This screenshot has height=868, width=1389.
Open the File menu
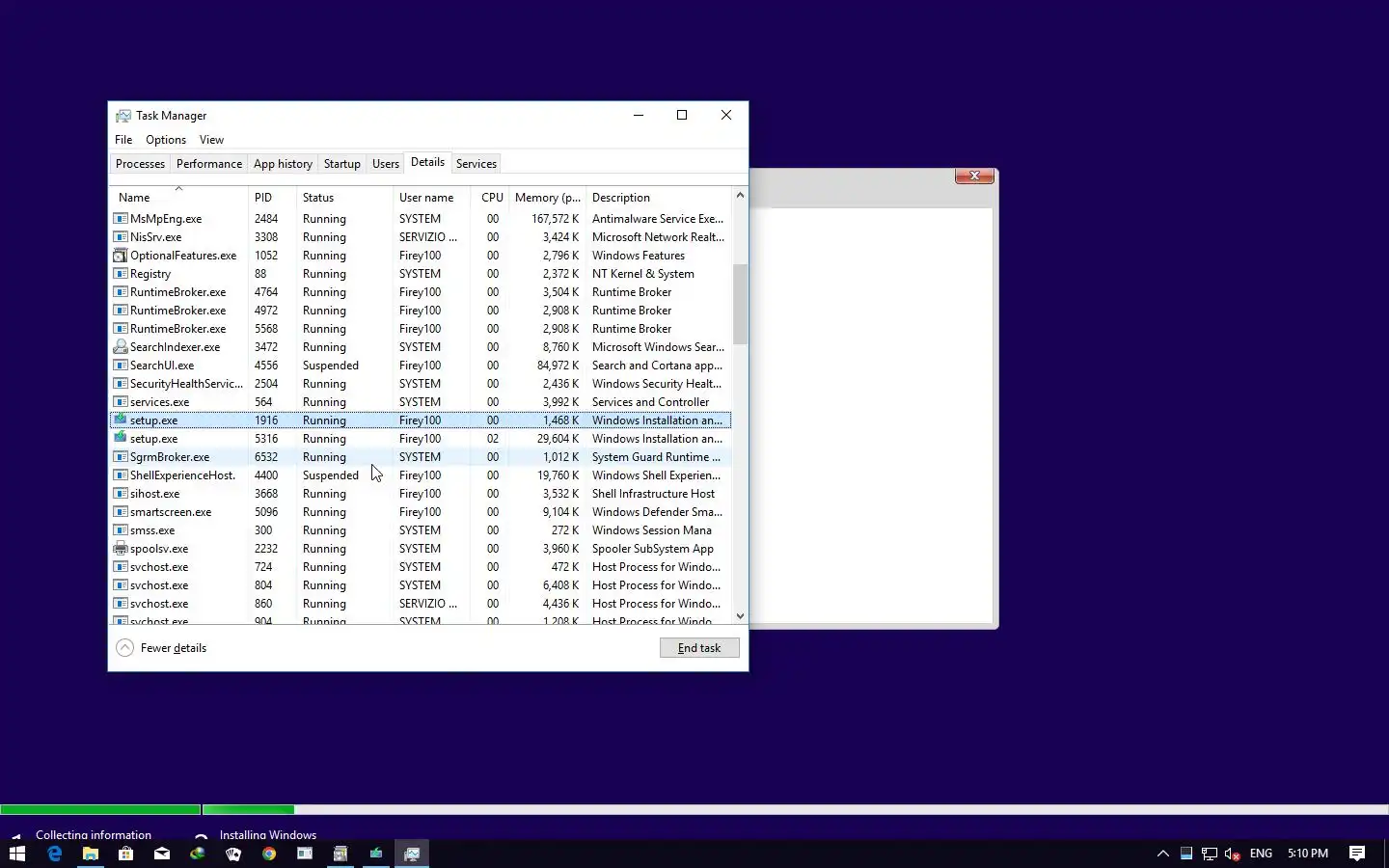pos(123,140)
